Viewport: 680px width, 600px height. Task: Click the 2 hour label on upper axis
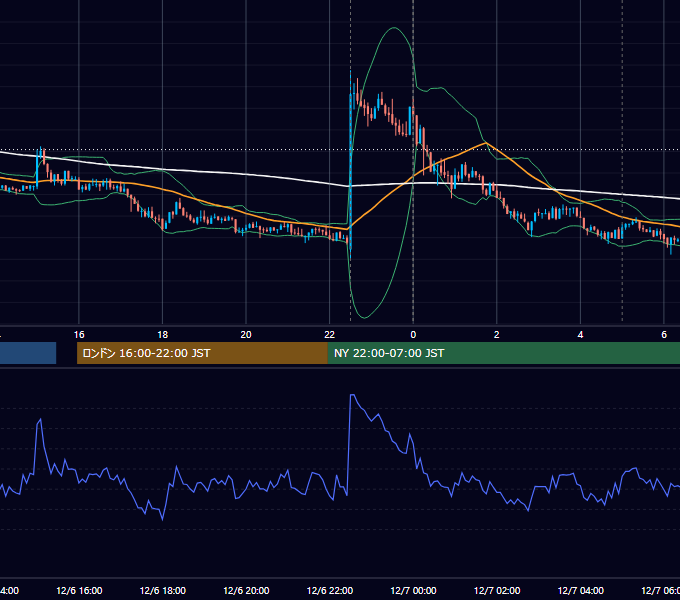497,335
